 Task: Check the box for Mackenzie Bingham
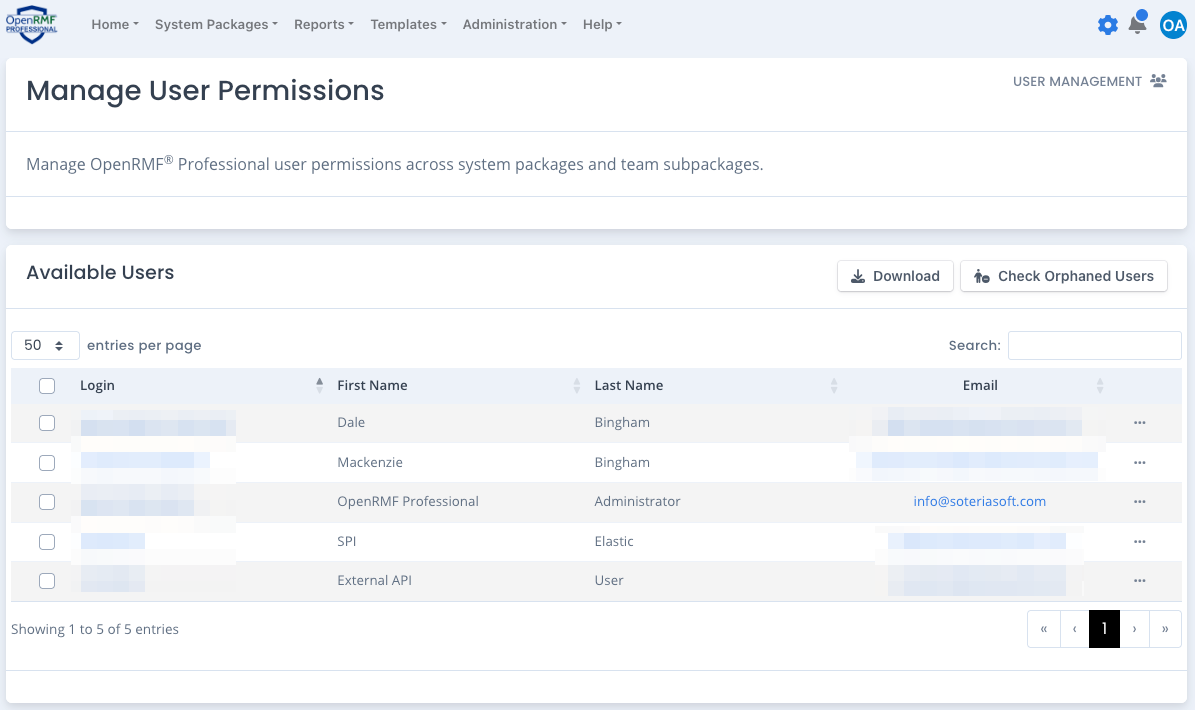[47, 462]
